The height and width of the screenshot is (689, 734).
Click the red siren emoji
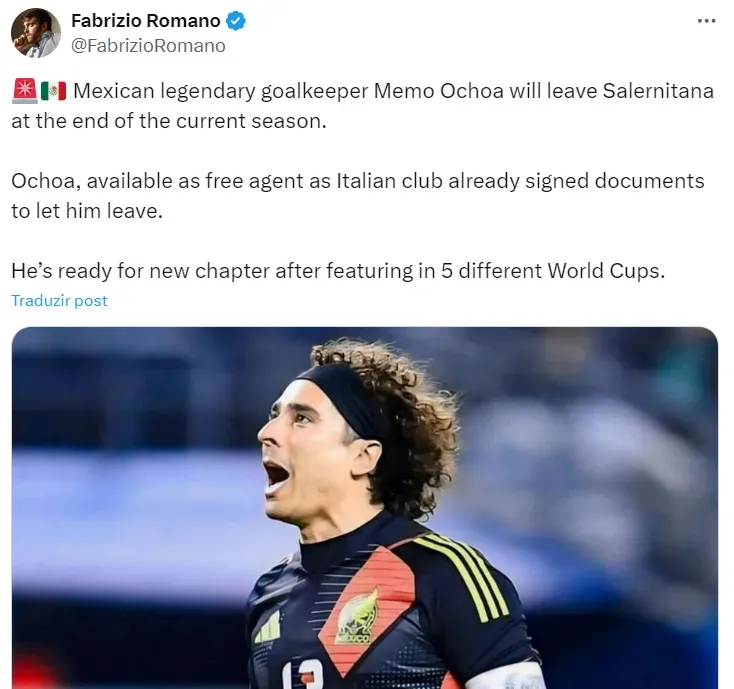(24, 91)
